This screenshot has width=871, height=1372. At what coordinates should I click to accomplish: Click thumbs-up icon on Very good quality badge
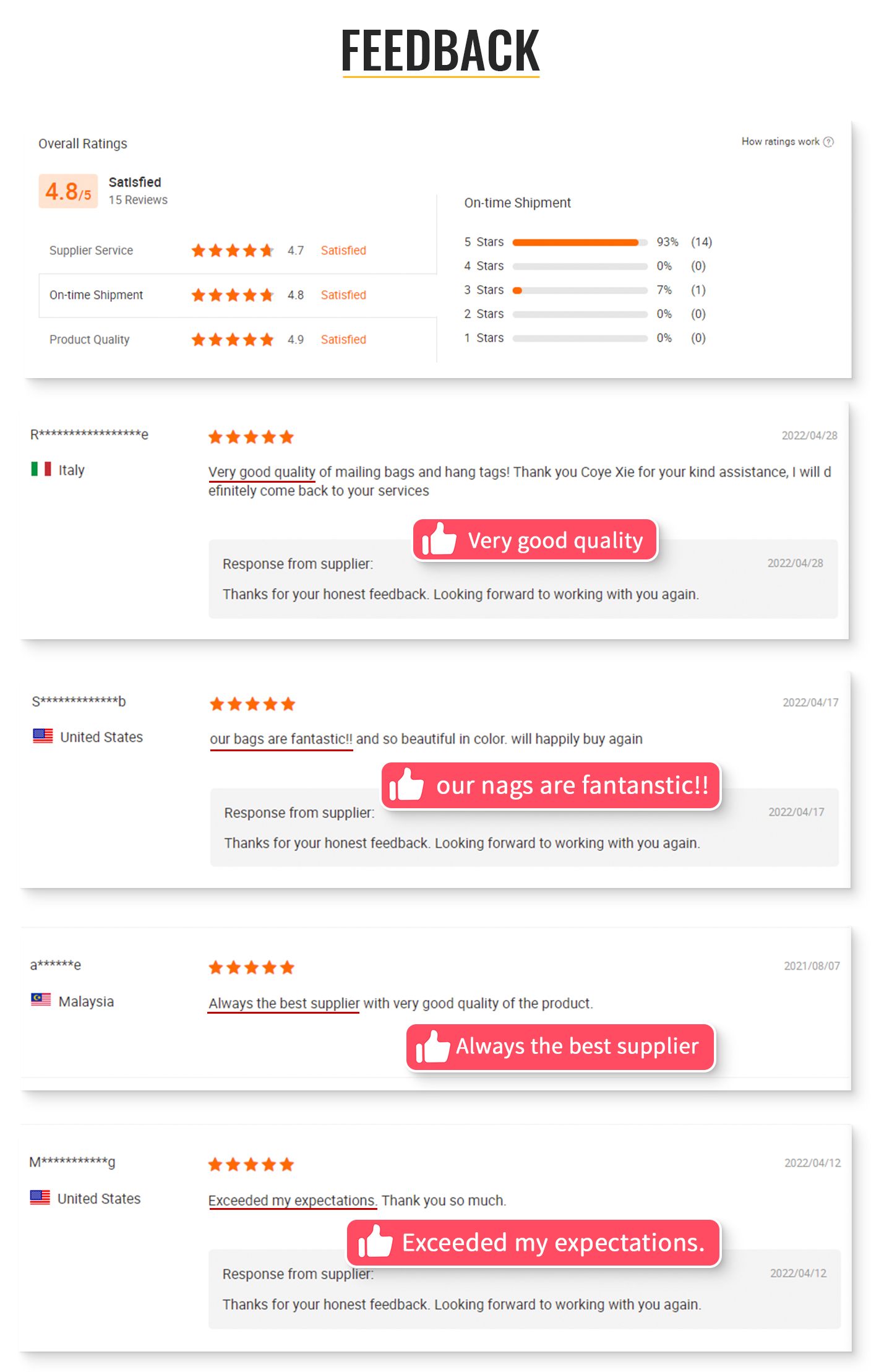coord(439,539)
